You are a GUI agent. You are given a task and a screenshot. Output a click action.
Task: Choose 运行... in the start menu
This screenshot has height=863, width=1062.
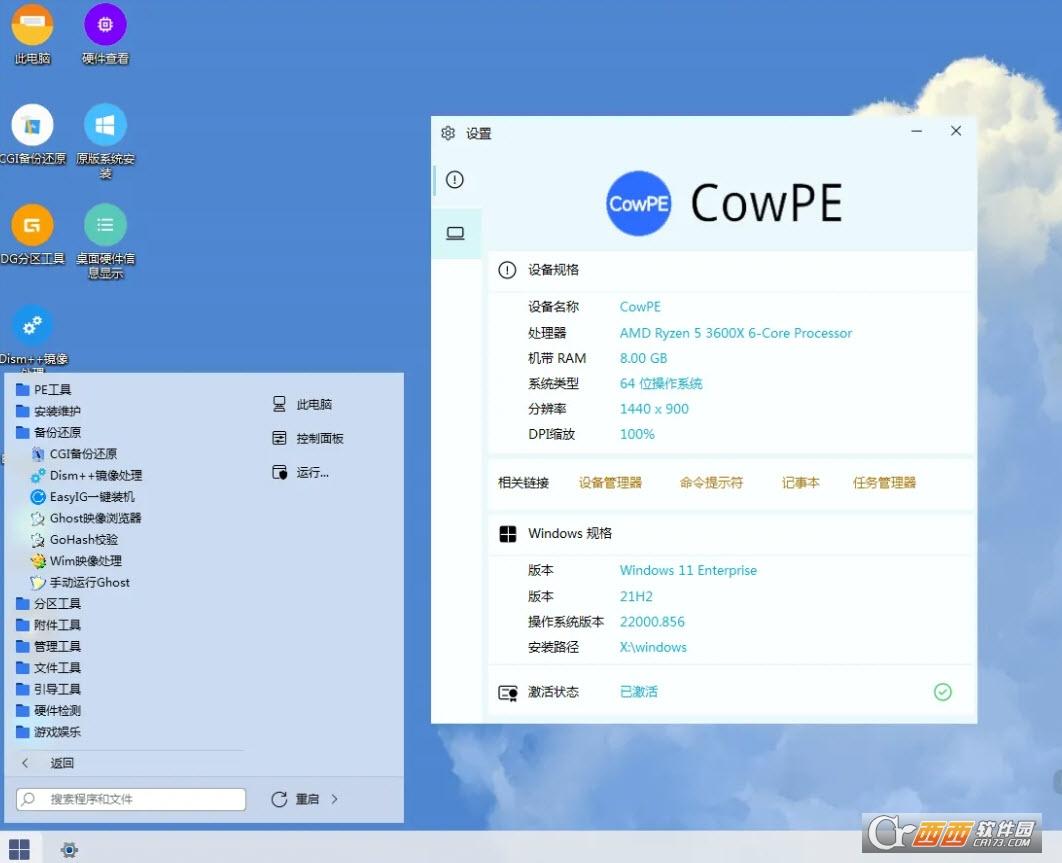click(x=301, y=472)
